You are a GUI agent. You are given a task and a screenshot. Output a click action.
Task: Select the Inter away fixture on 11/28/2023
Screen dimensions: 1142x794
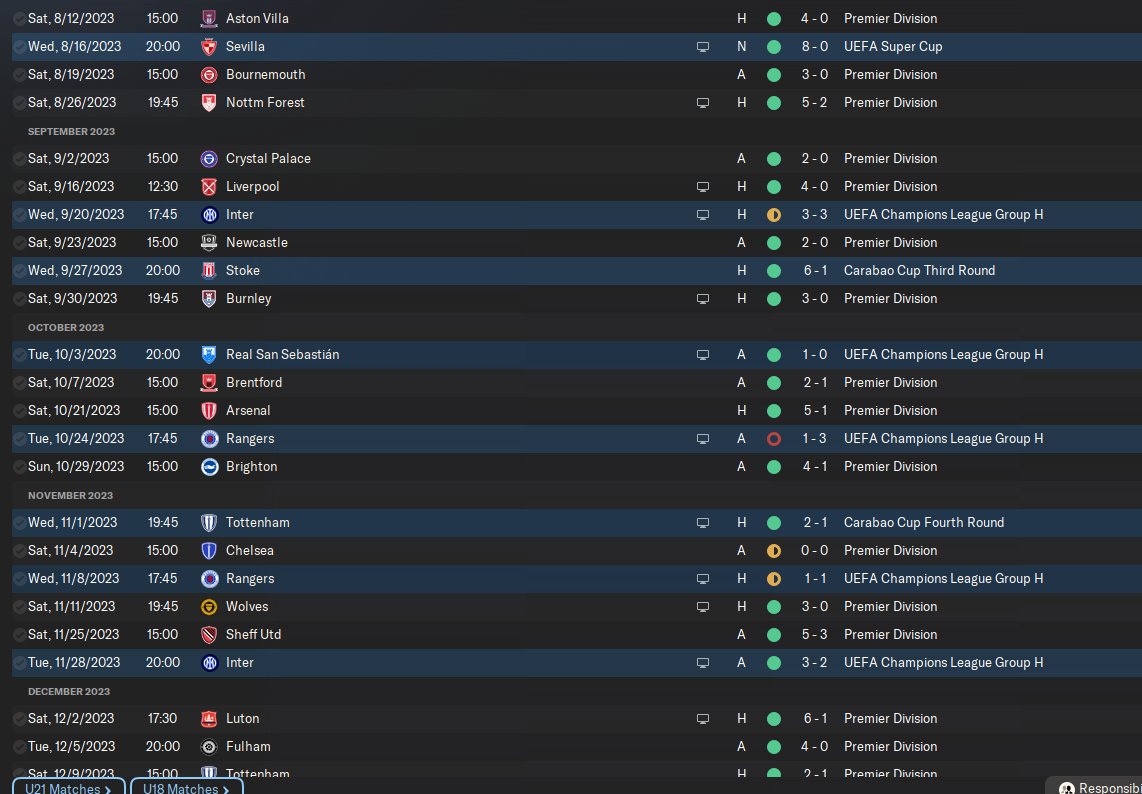coord(240,662)
